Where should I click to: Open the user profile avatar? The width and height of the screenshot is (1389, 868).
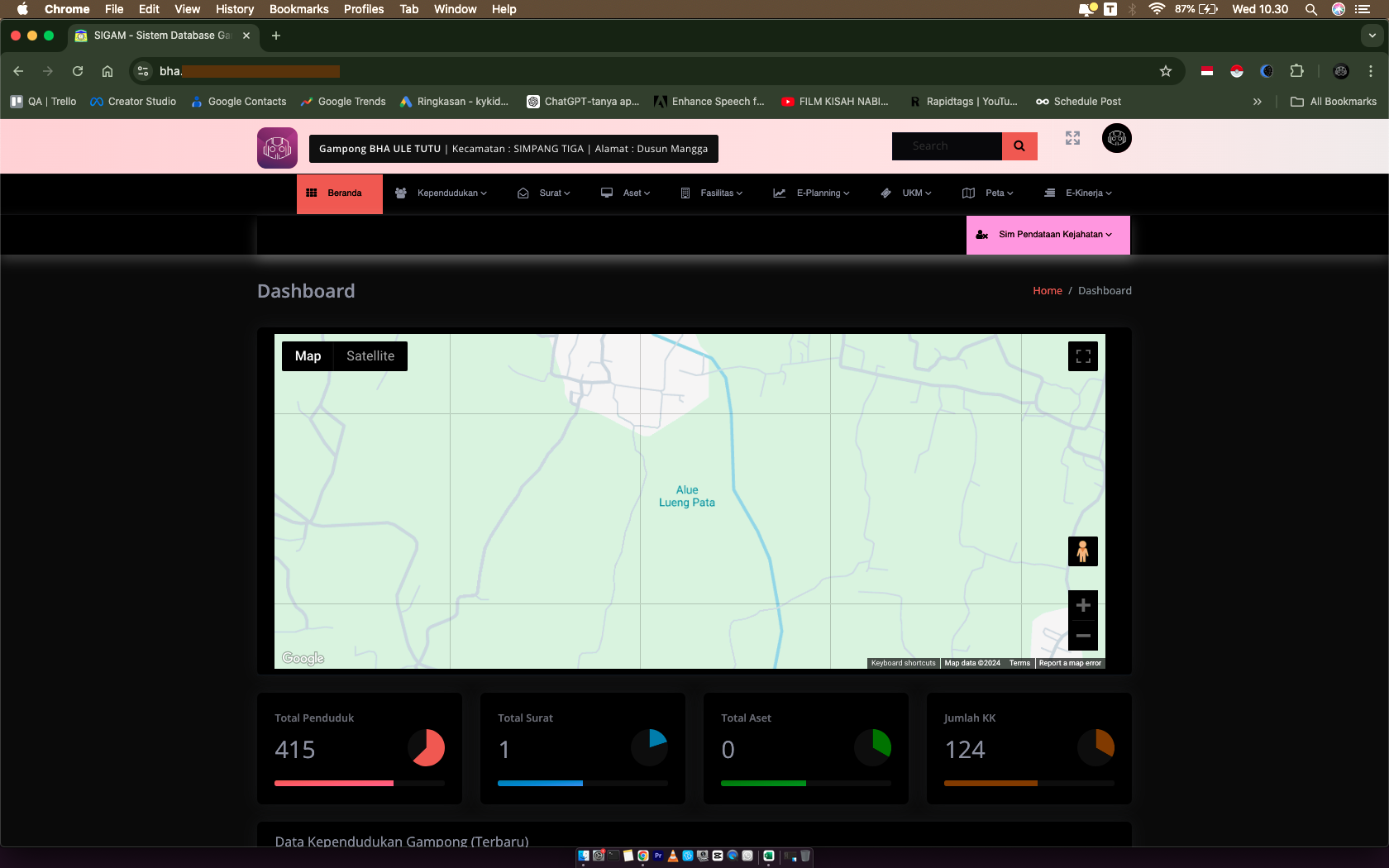(1116, 138)
